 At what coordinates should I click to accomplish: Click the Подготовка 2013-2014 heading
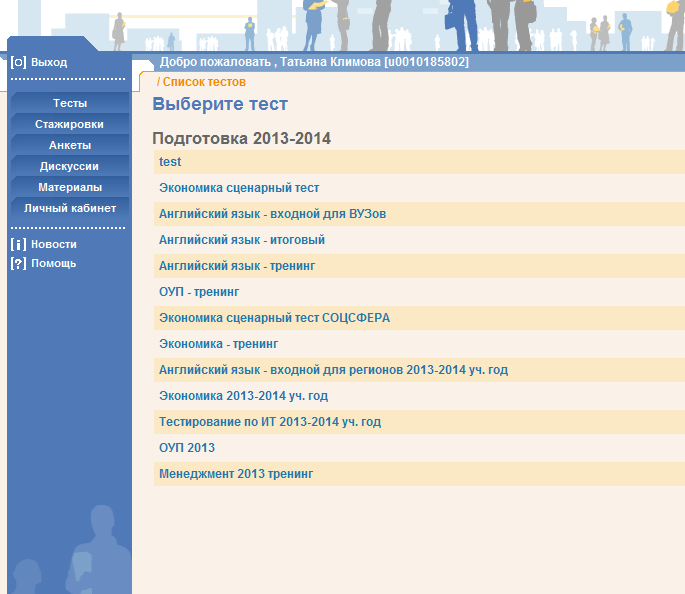coord(242,138)
